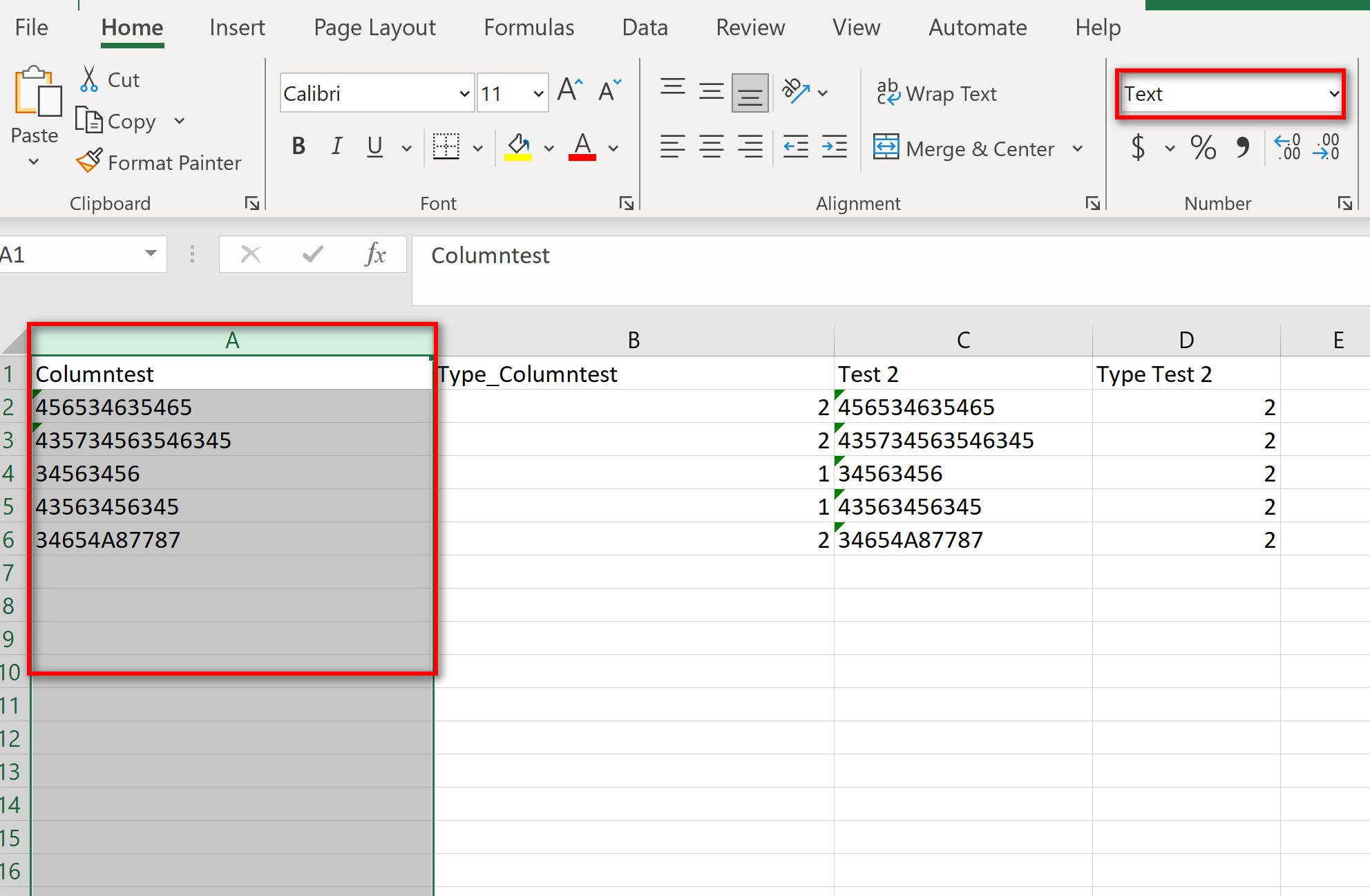Toggle Bold formatting
The width and height of the screenshot is (1370, 896).
(x=298, y=146)
